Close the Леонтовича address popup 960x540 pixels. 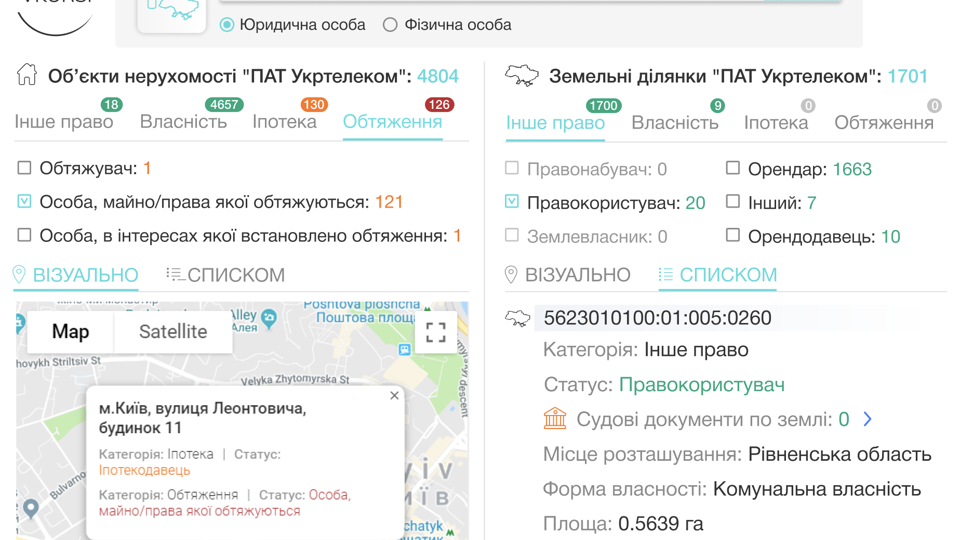coord(394,396)
